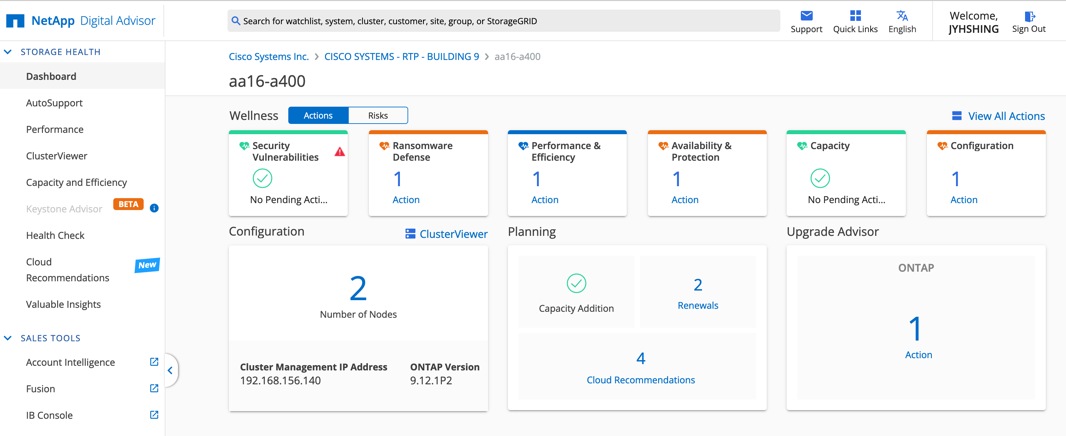Click the Cisco Systems Inc. breadcrumb
This screenshot has width=1066, height=436.
pos(269,57)
